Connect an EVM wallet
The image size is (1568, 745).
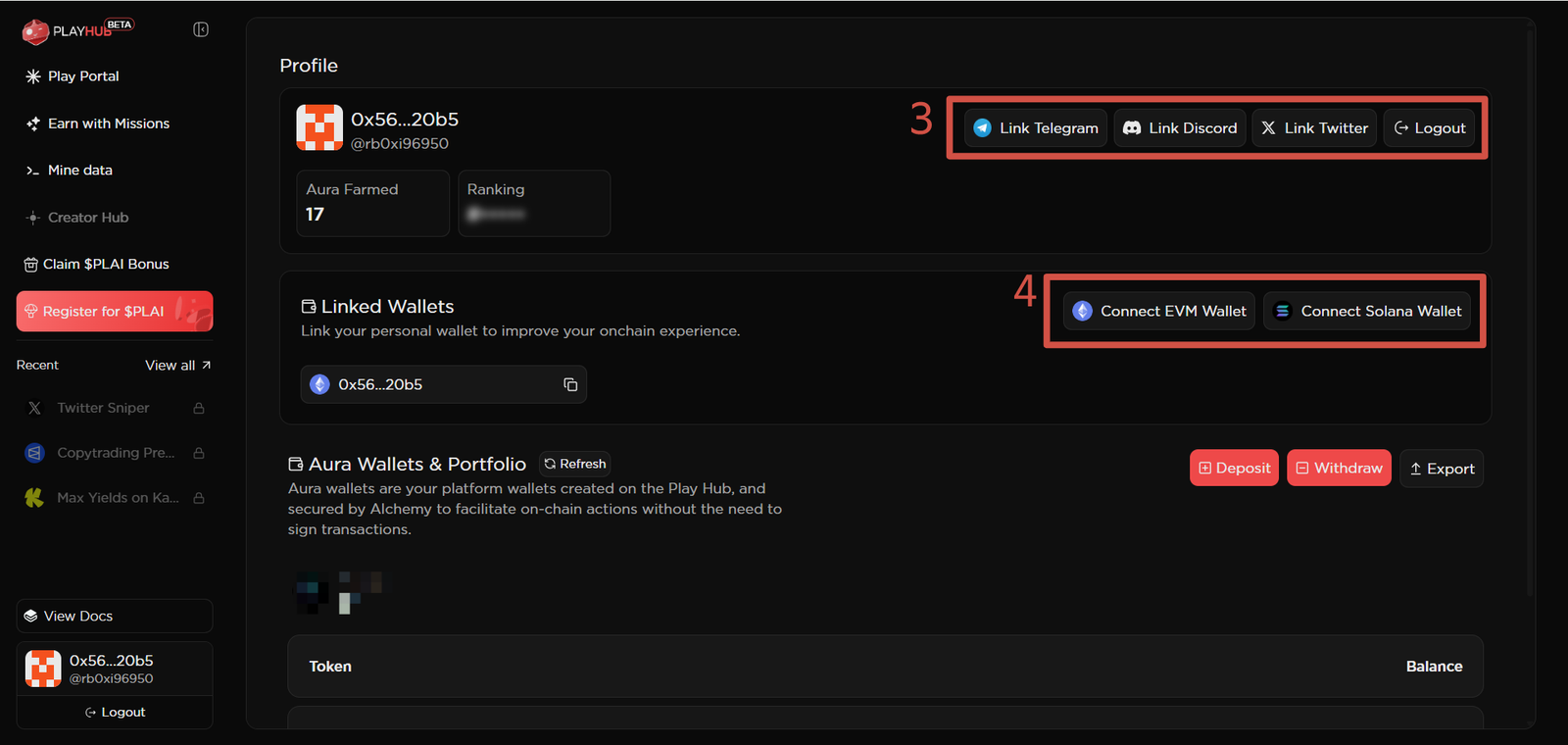(x=1159, y=311)
